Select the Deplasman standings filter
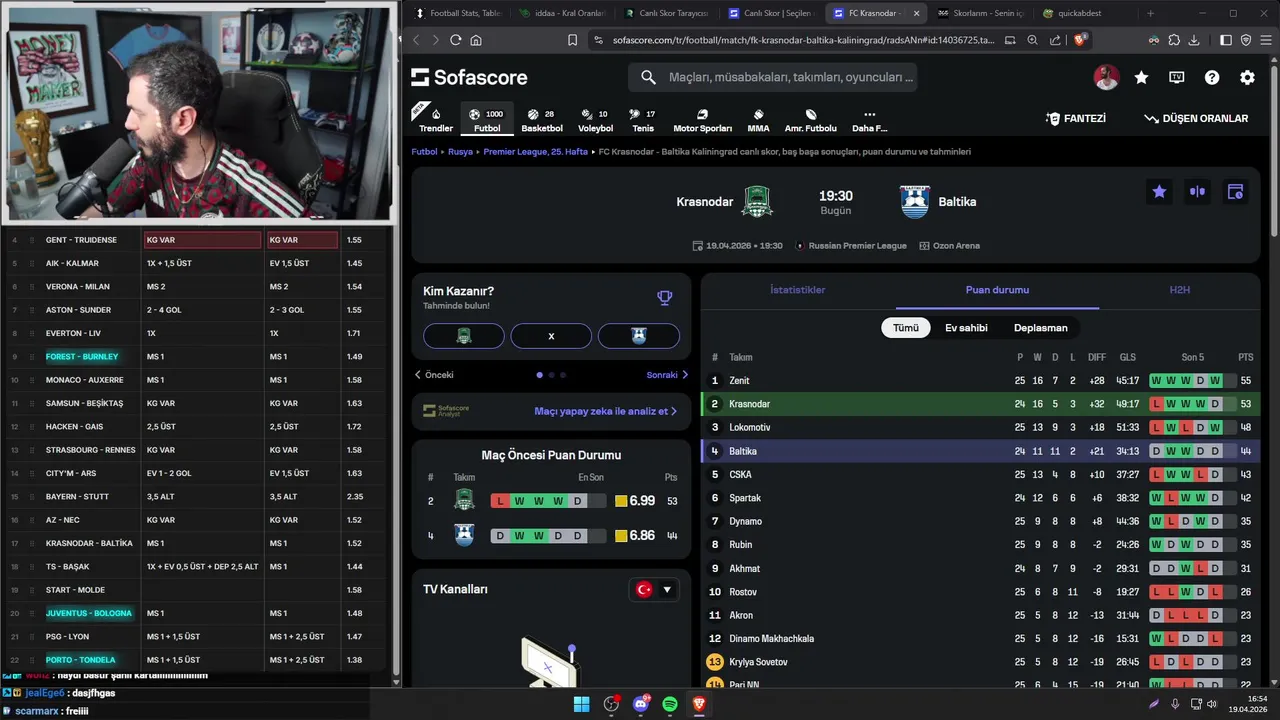 coord(1041,328)
